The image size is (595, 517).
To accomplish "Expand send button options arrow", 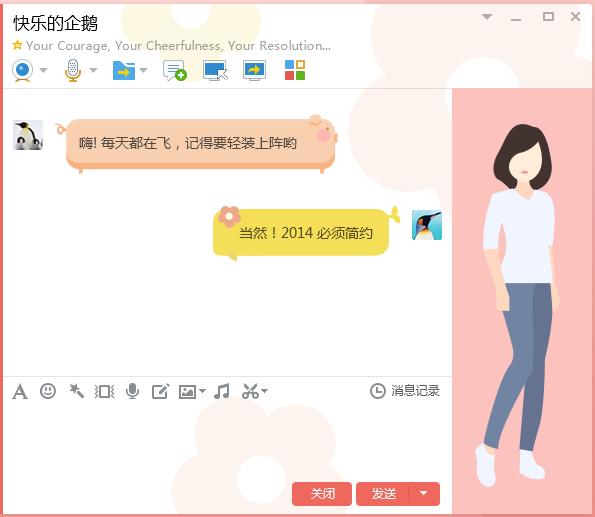I will coord(424,493).
